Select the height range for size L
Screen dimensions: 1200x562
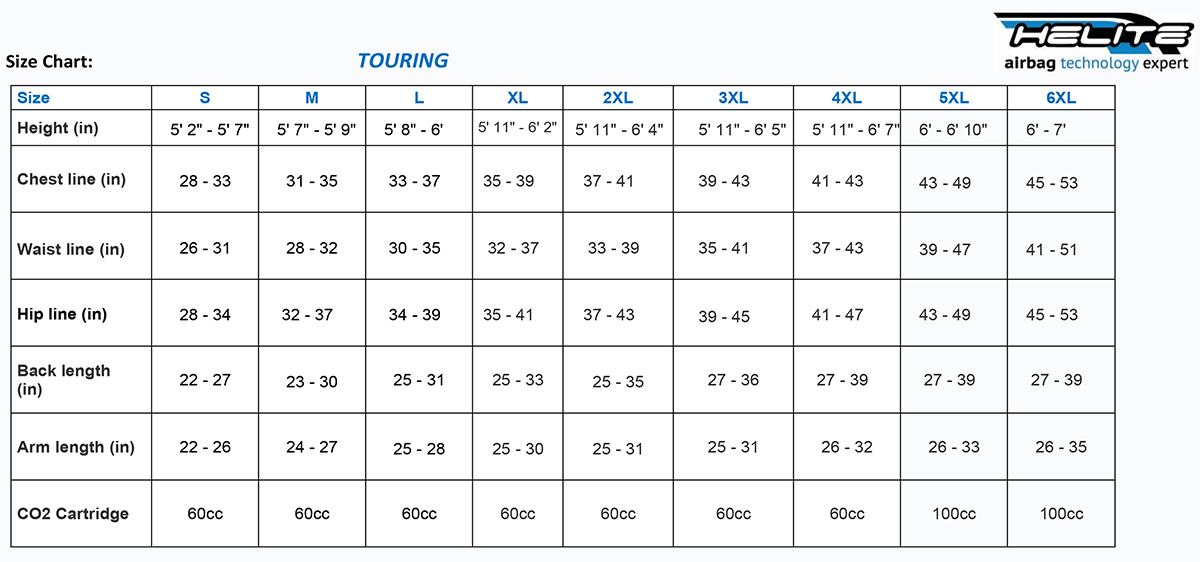click(414, 130)
